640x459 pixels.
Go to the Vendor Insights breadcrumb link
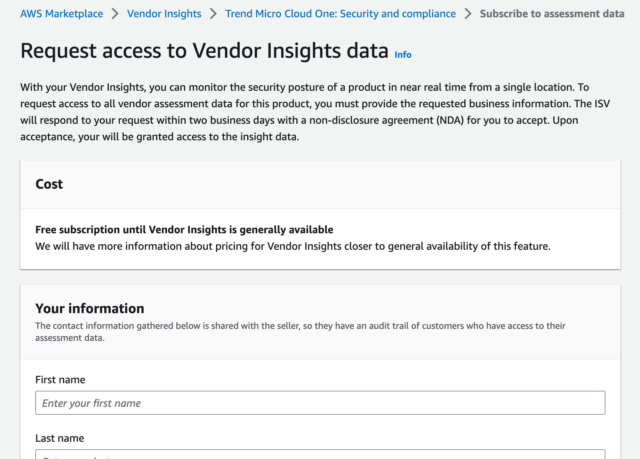tap(164, 14)
